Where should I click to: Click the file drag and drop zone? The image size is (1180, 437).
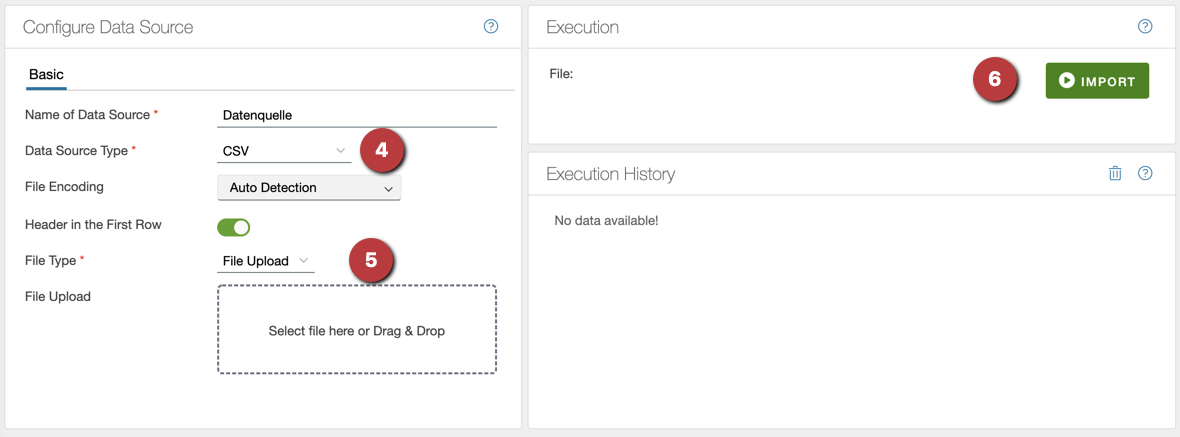click(357, 330)
